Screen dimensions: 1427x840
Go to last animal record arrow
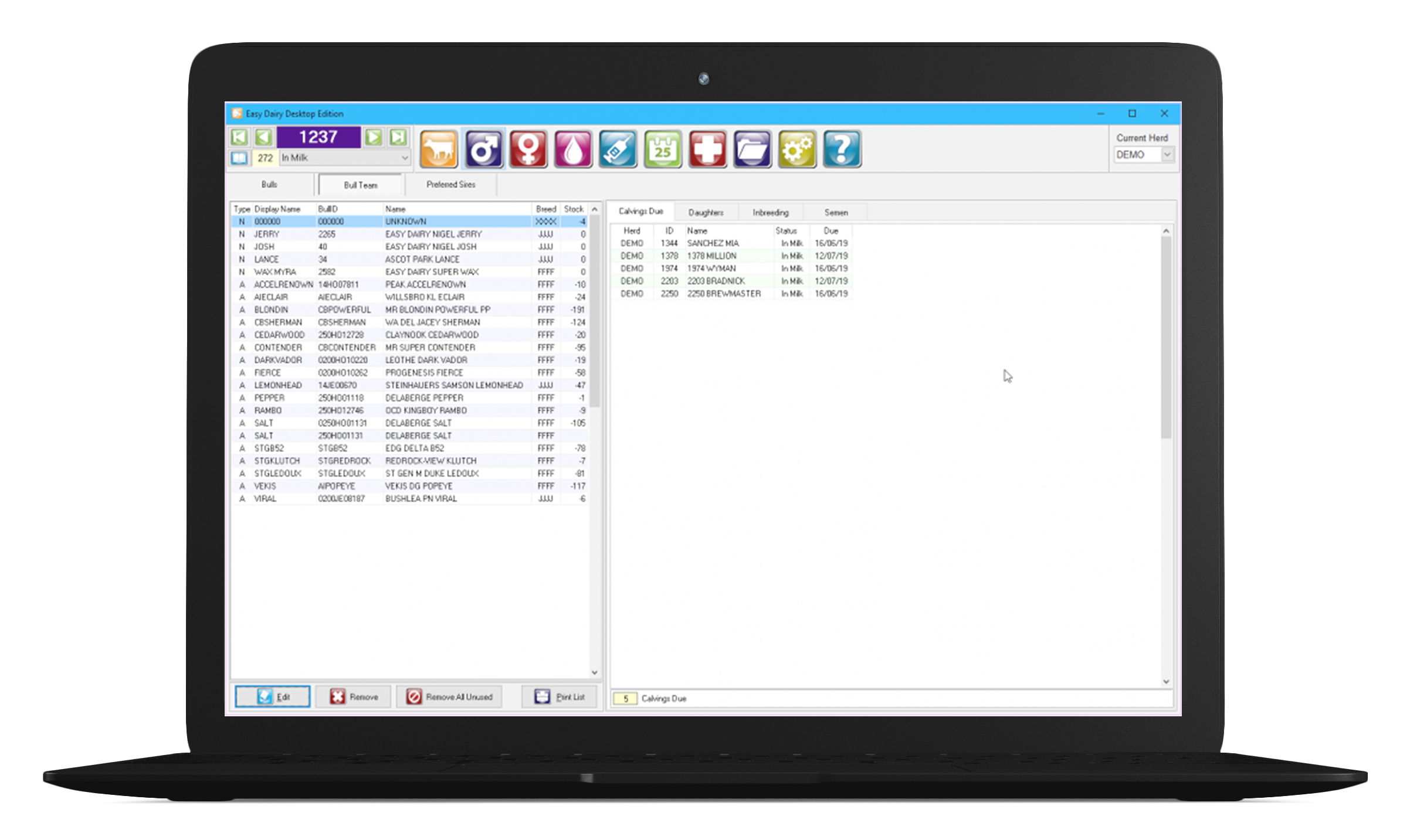pos(398,137)
